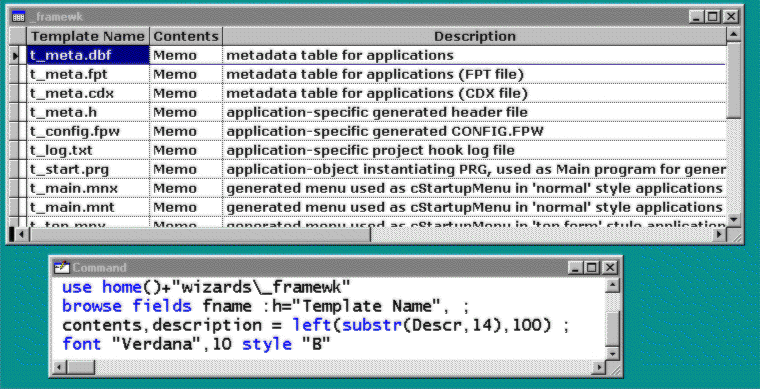
Task: Open the Memo field of t_meta.dbf row
Action: tap(186, 55)
